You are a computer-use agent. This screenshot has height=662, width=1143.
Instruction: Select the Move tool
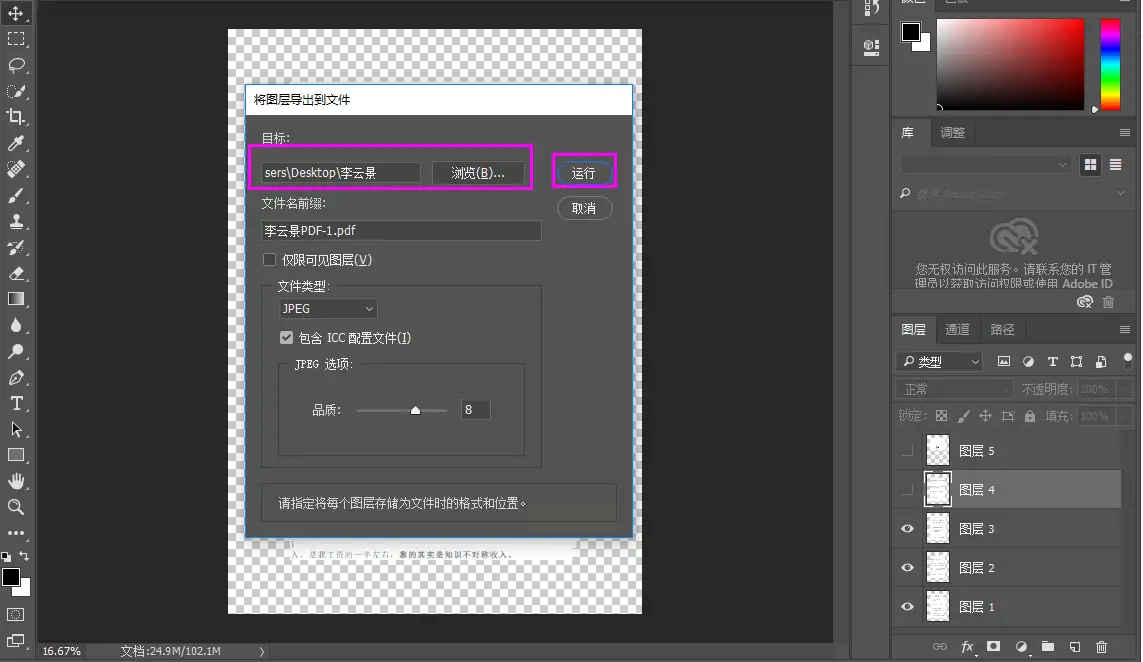tap(16, 13)
